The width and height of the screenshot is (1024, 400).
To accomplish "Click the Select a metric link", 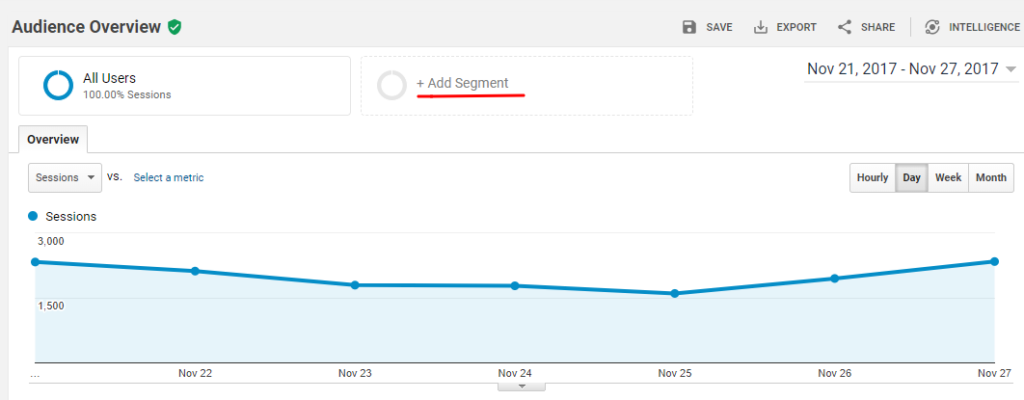I will (x=168, y=178).
